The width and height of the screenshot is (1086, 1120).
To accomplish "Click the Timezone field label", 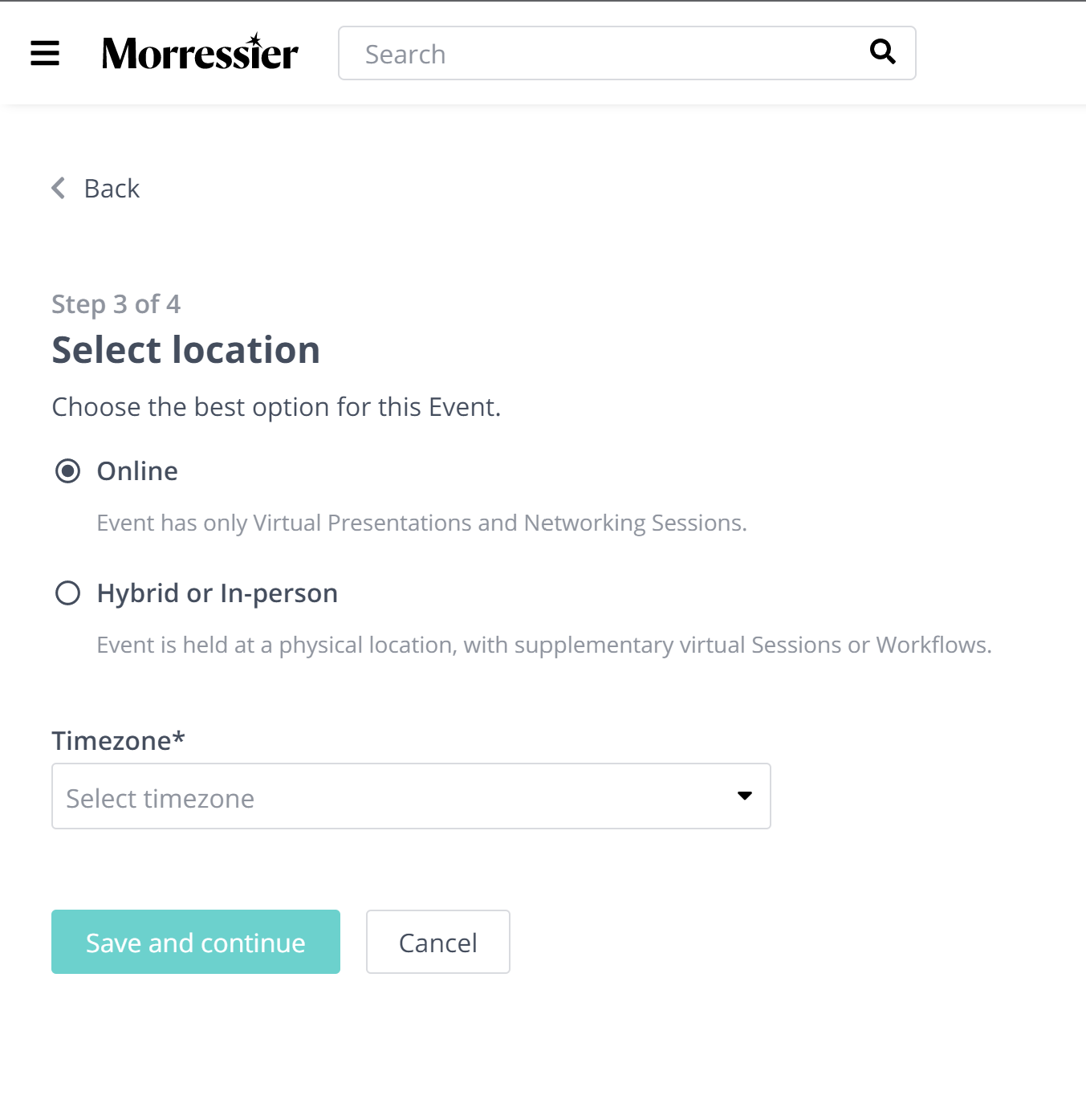I will (118, 740).
